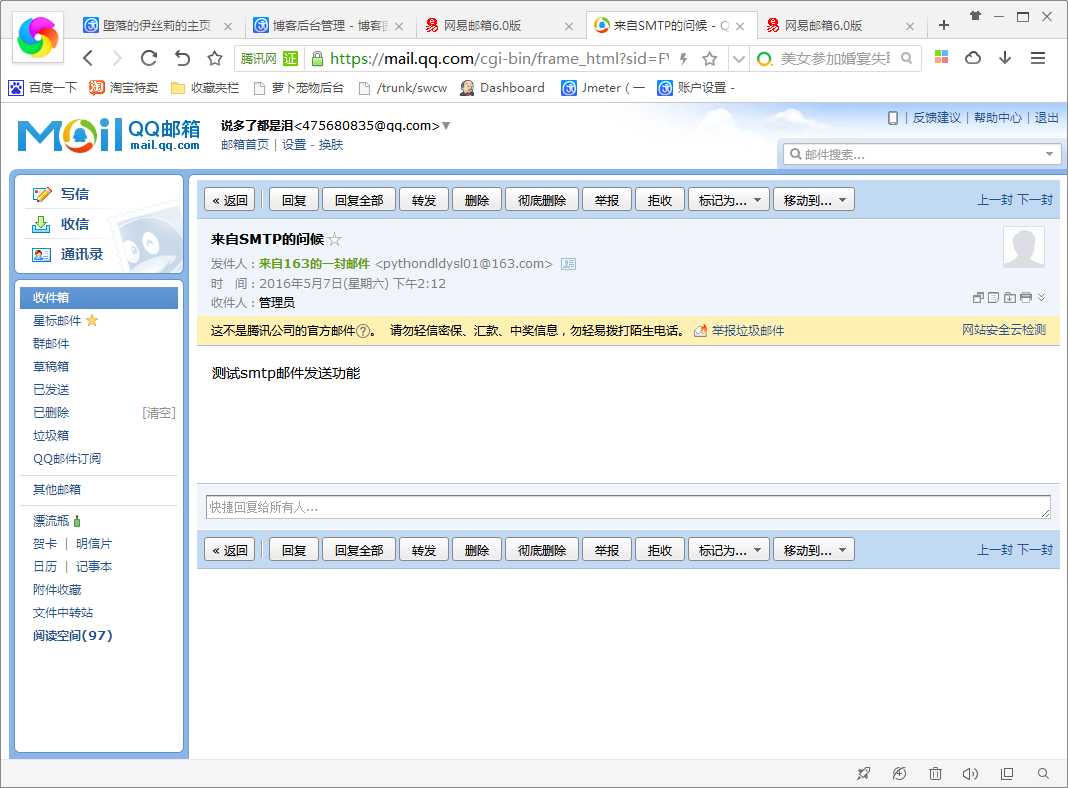The image size is (1068, 788).
Task: Click in the 邮件搜索 search field
Action: pos(921,155)
